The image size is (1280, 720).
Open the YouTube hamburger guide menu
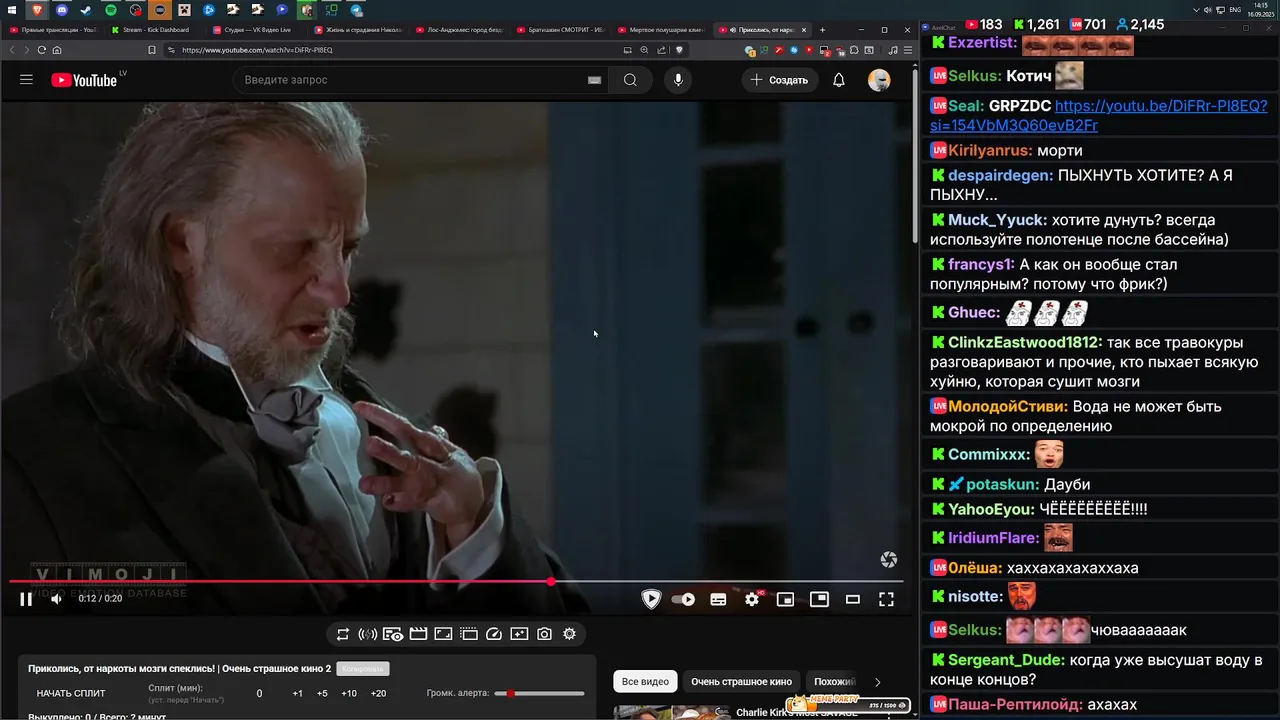[x=26, y=80]
